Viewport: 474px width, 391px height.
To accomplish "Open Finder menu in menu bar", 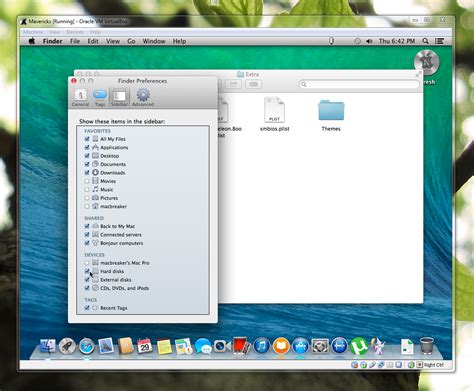I will click(52, 41).
